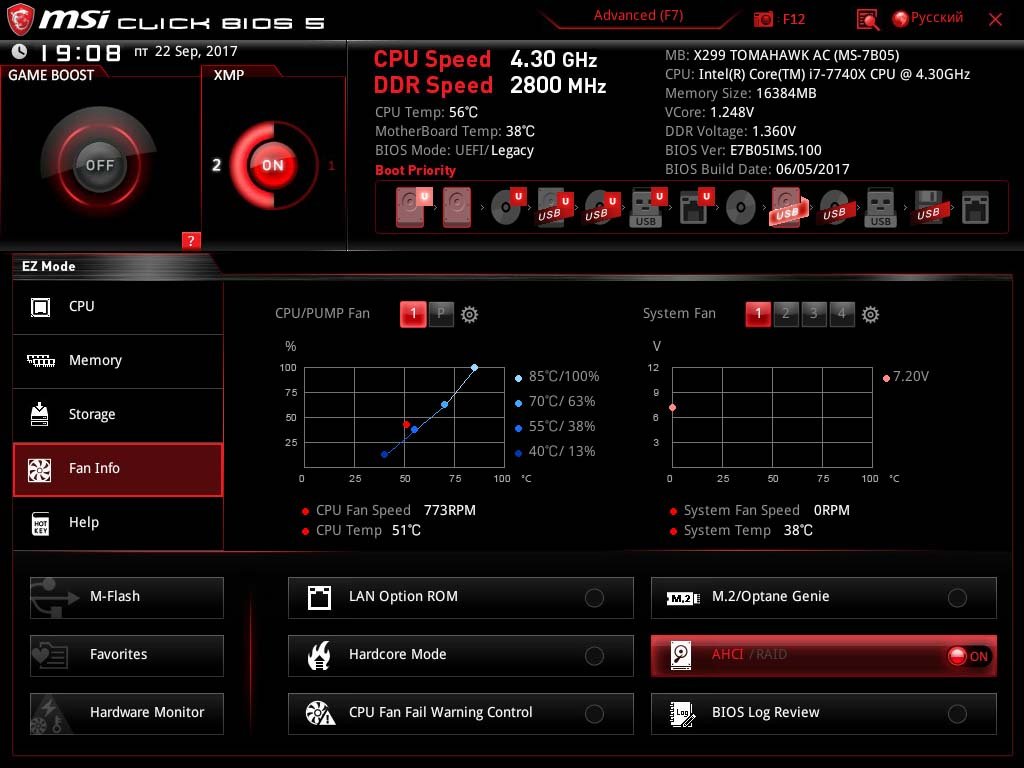Viewport: 1024px width, 768px height.
Task: Click the BIOS Ver value E7B05IMS.100
Action: [776, 150]
